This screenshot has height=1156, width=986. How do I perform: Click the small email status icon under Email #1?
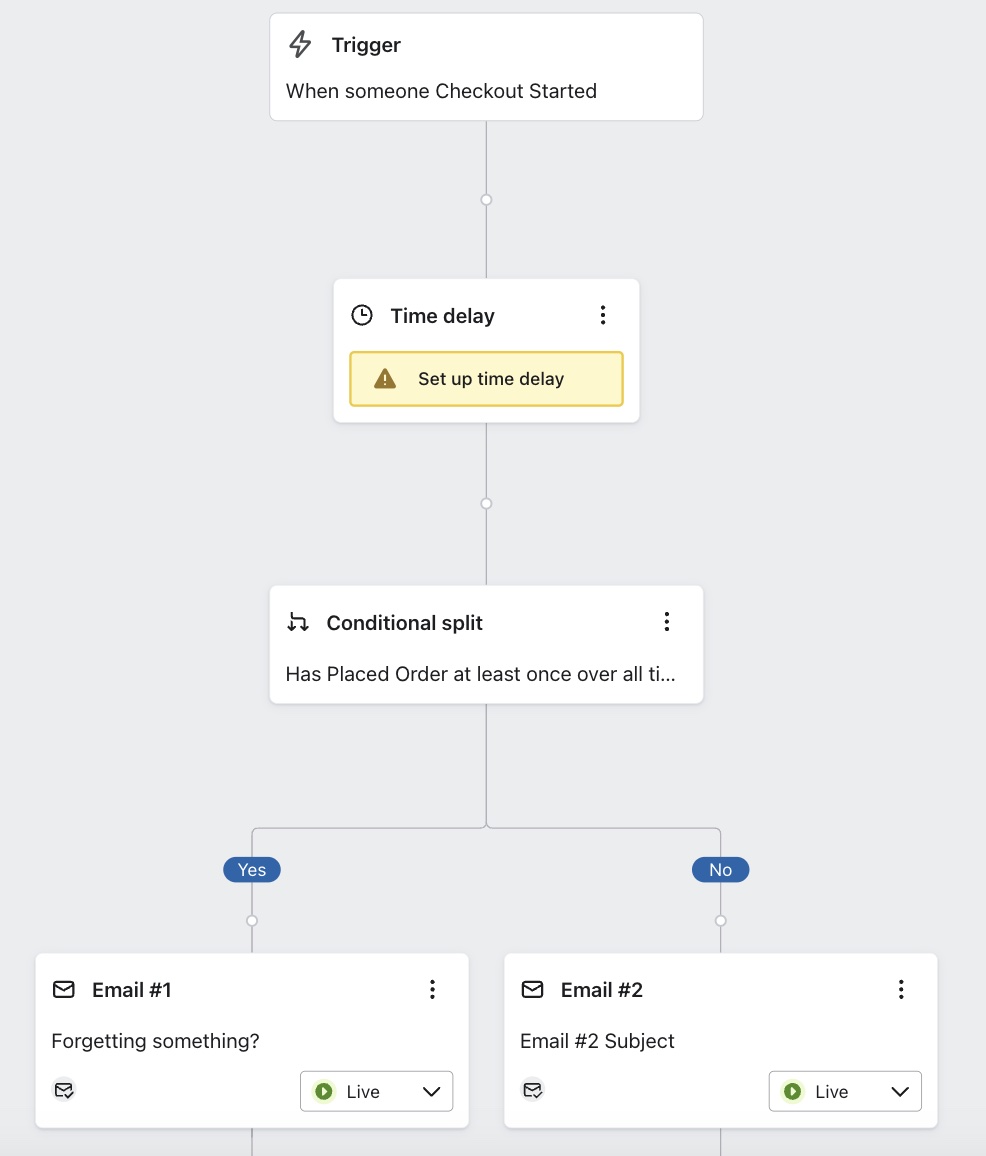coord(64,1090)
